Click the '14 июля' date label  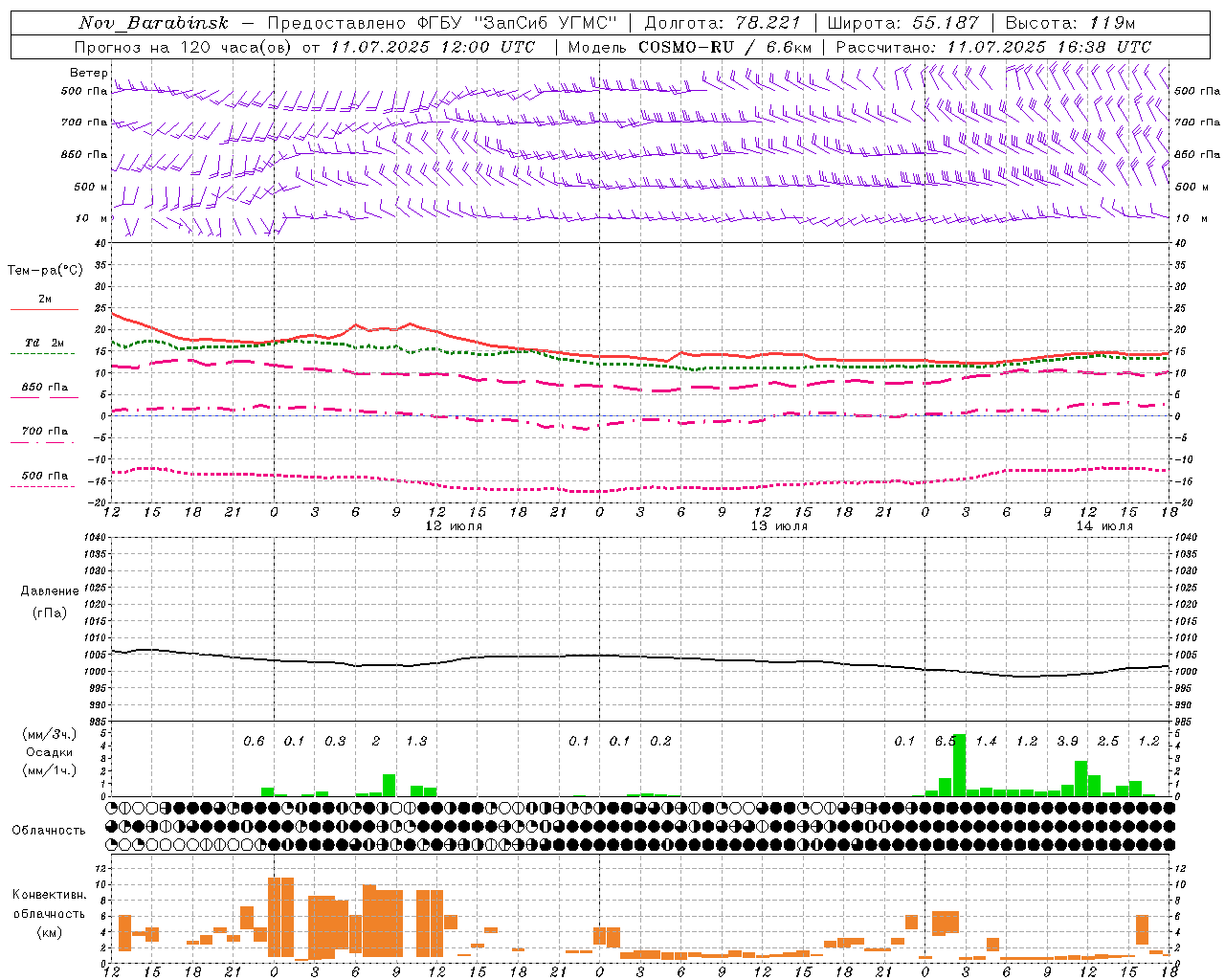tap(1104, 526)
